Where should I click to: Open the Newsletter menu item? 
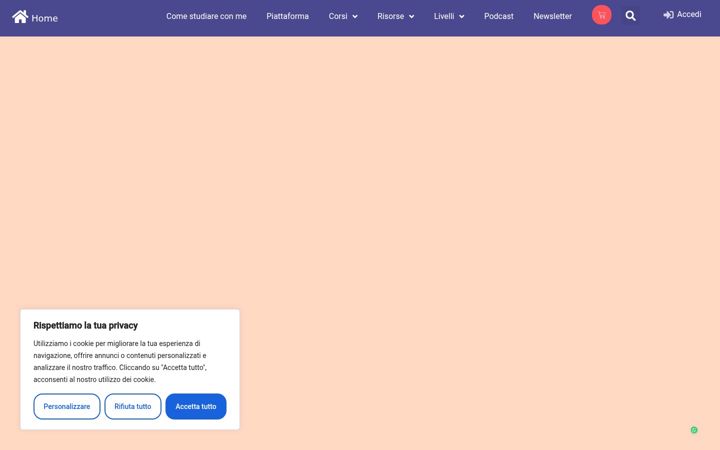click(552, 16)
